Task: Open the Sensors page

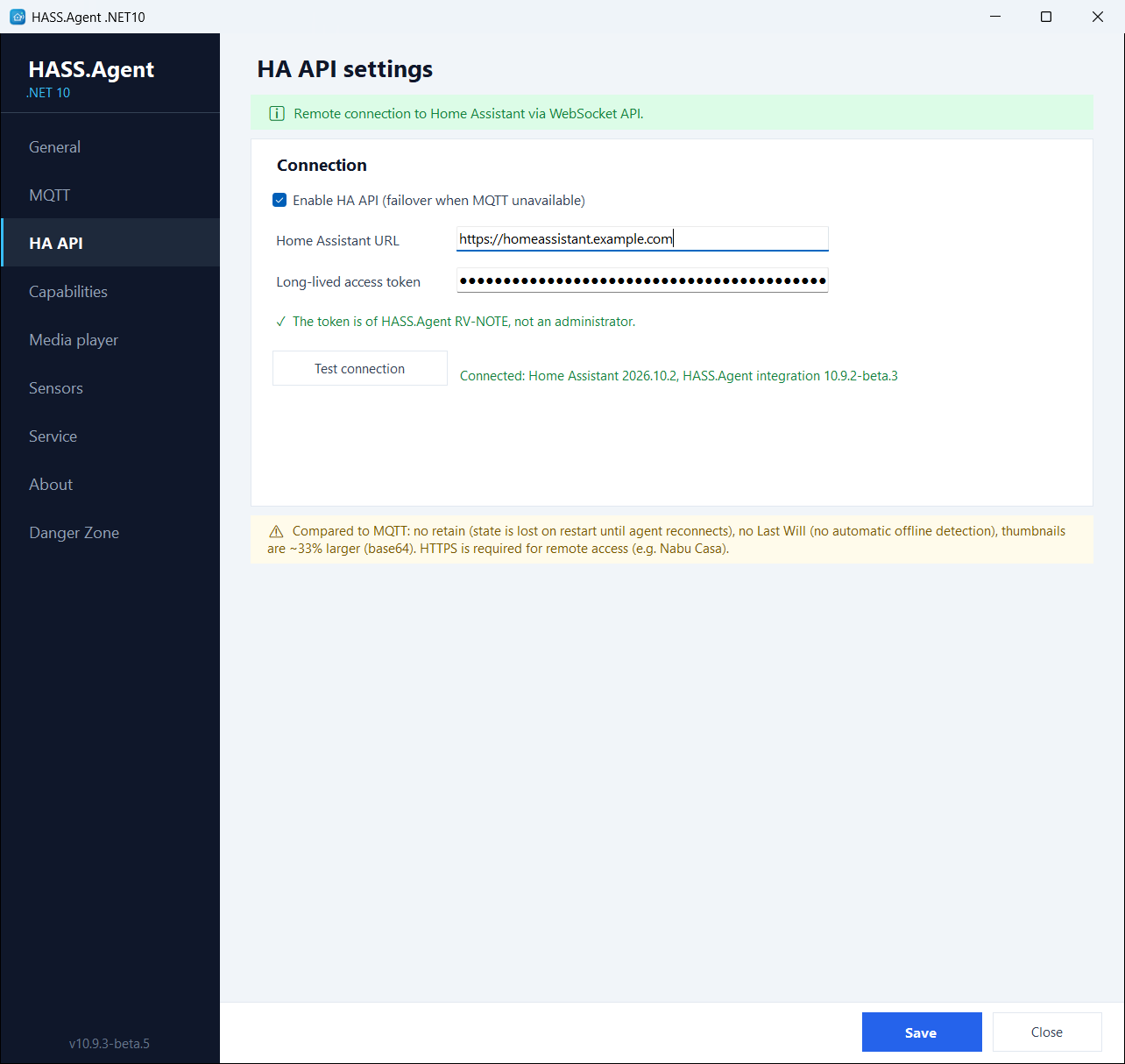Action: pyautogui.click(x=110, y=387)
